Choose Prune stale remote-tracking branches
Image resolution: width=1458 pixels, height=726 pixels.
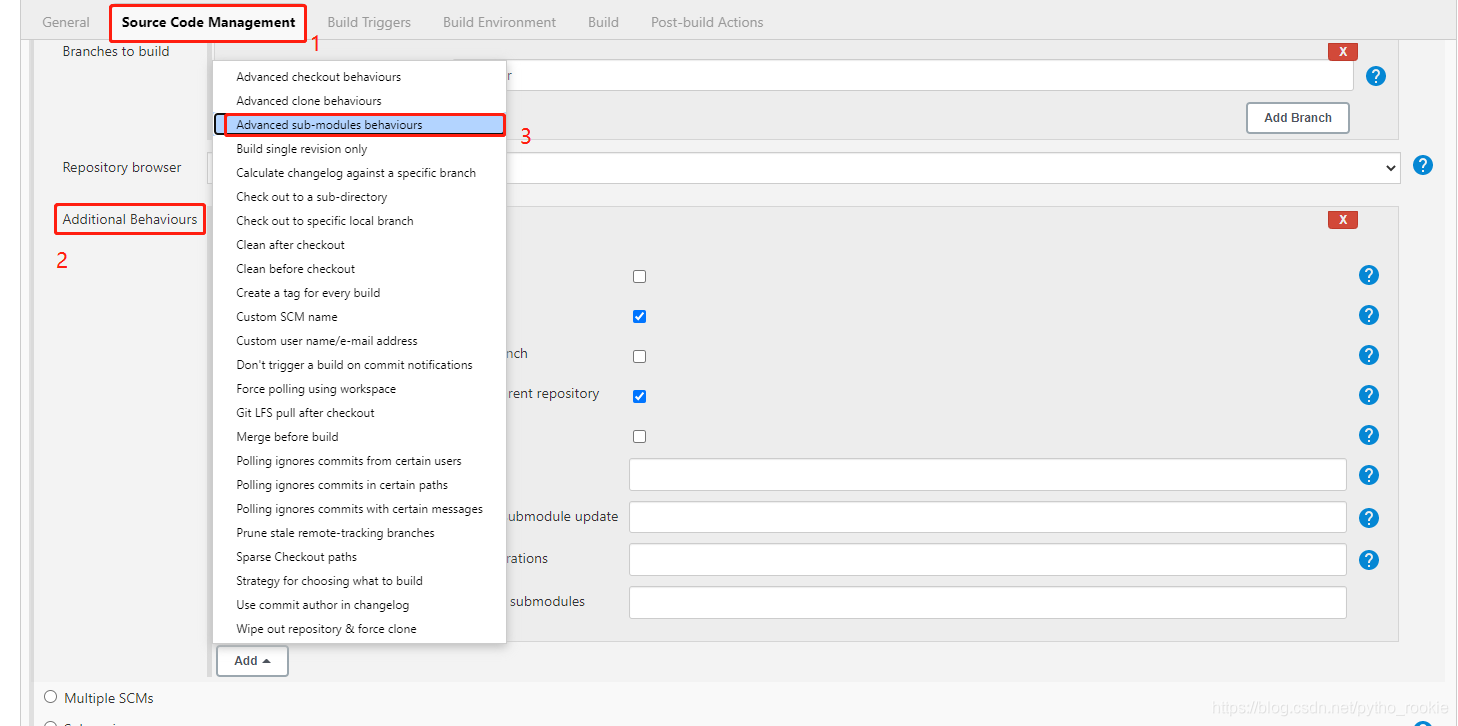tap(359, 533)
